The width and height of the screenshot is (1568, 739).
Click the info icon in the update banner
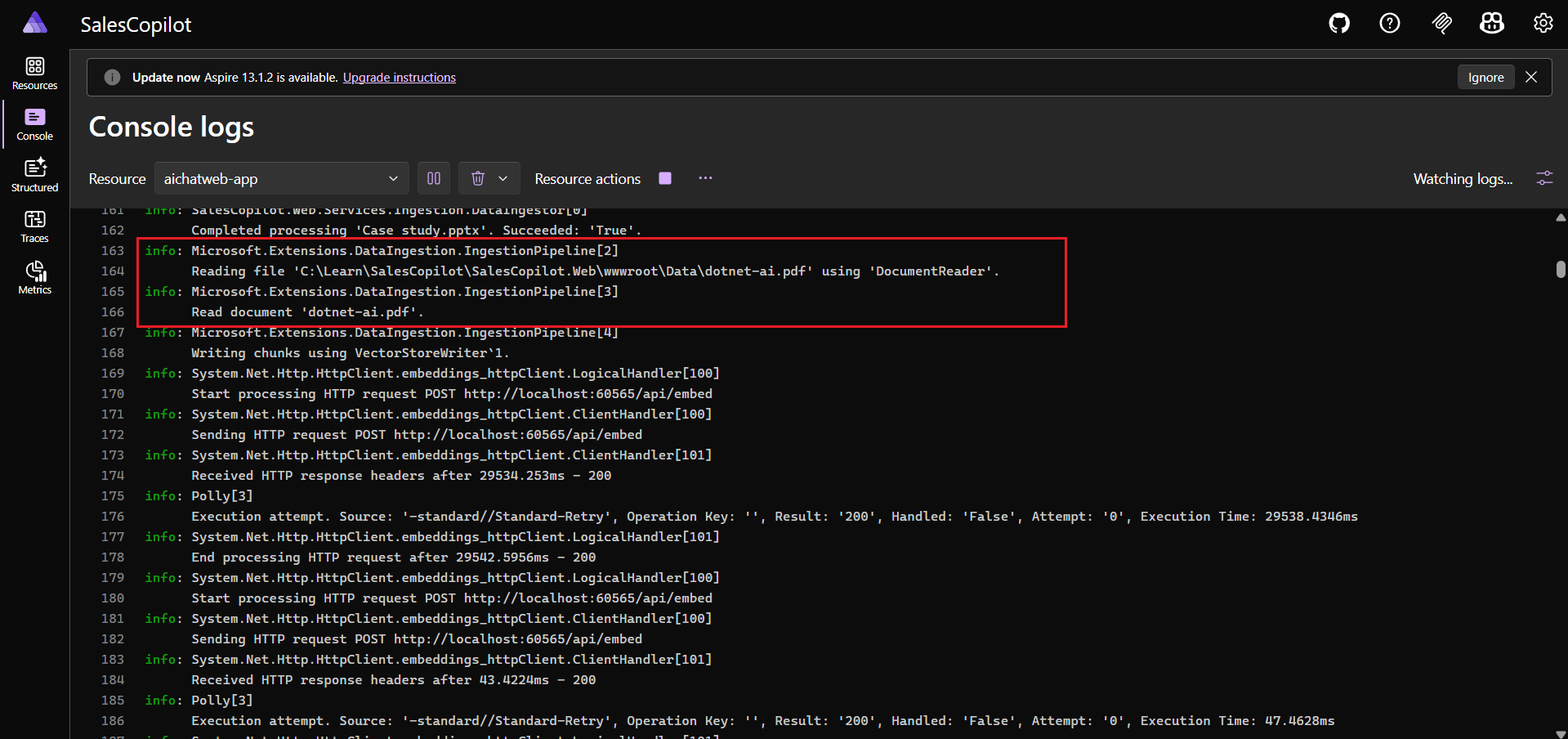click(x=112, y=77)
